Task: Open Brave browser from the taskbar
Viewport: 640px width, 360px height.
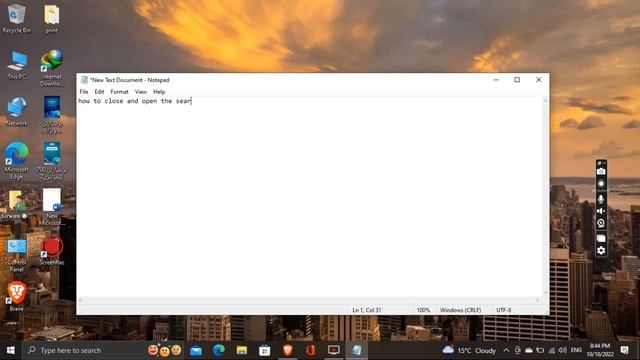Action: coord(288,350)
